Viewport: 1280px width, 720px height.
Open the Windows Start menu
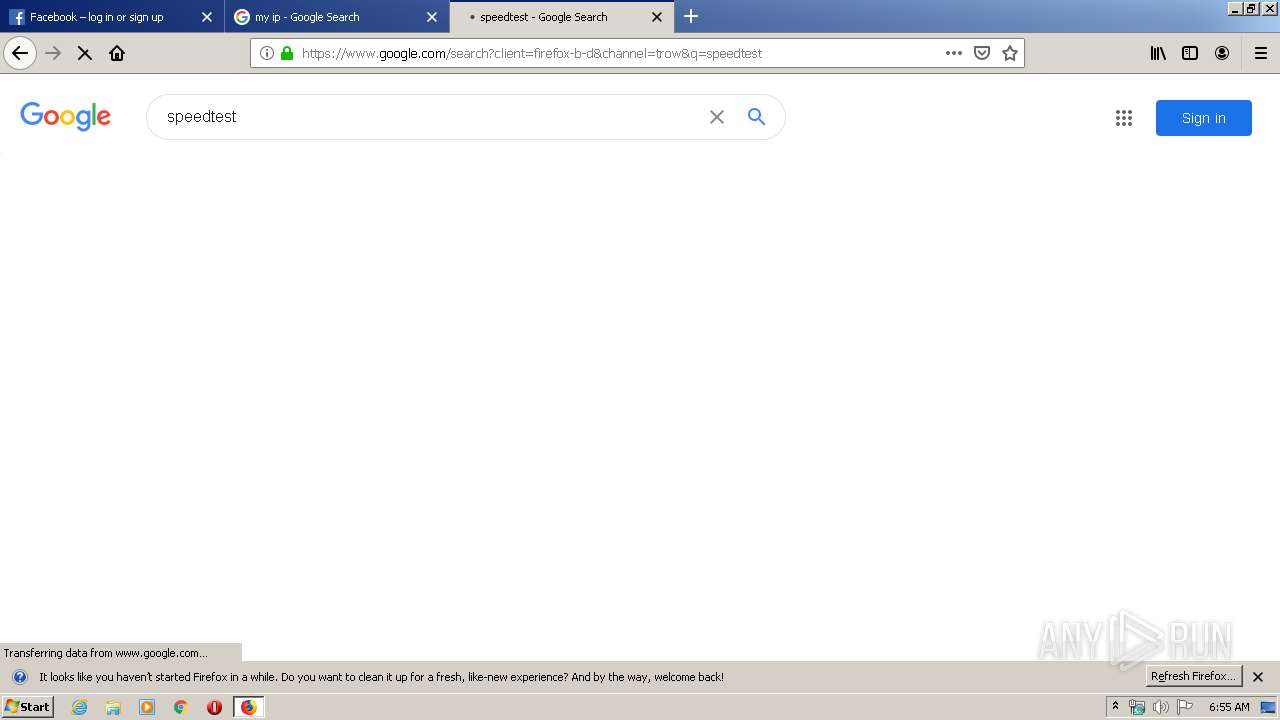[28, 706]
